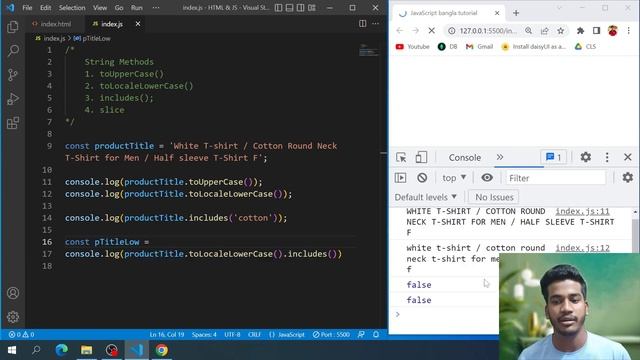The width and height of the screenshot is (640, 360).
Task: Open the top JavaScript context dropdown
Action: coord(453,178)
